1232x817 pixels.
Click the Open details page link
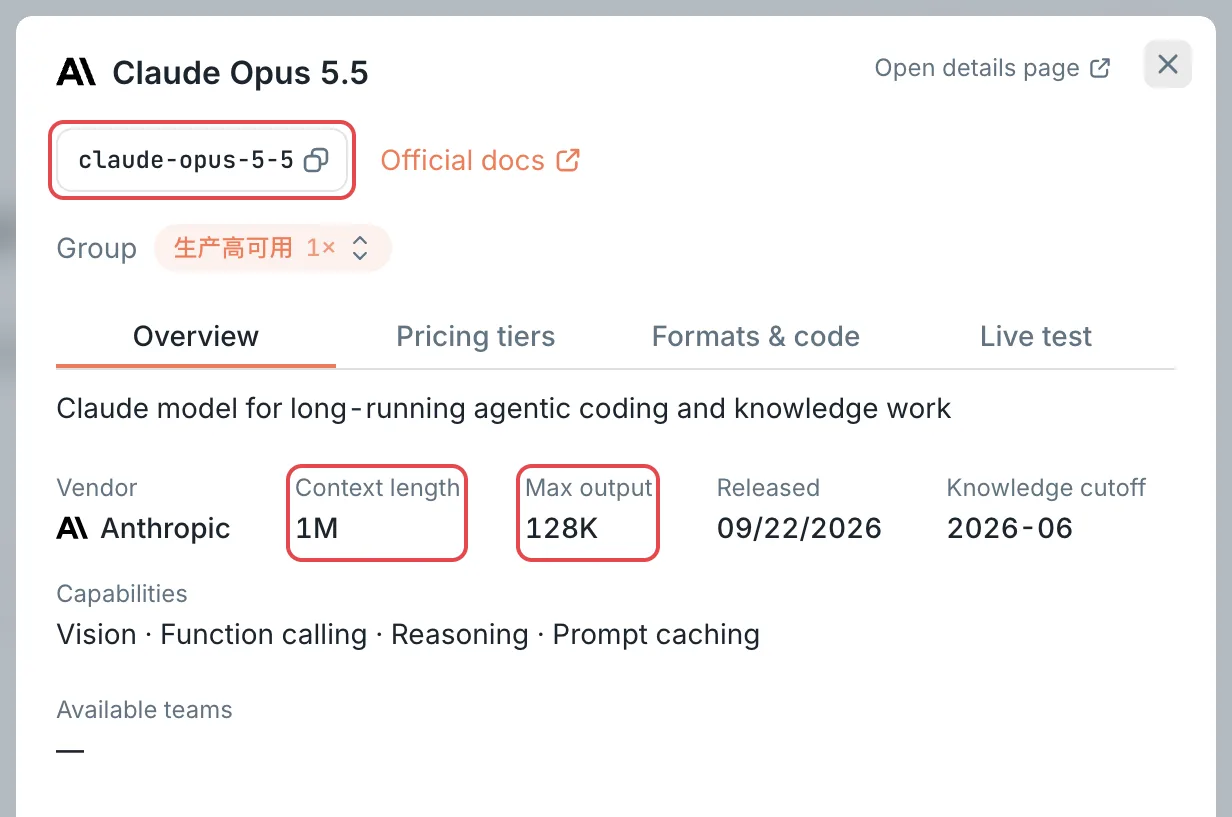coord(992,68)
